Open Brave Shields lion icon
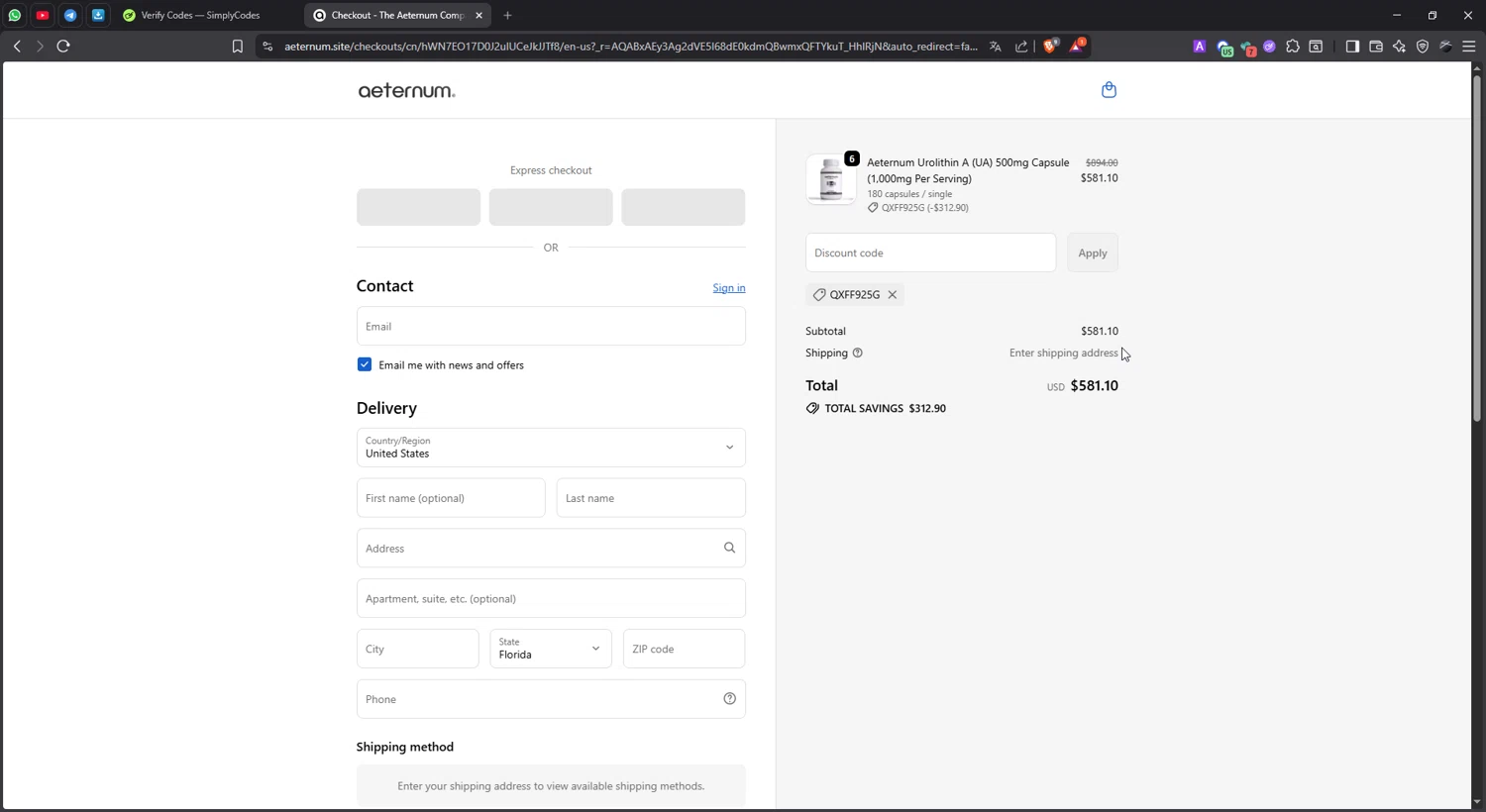 (x=1050, y=46)
